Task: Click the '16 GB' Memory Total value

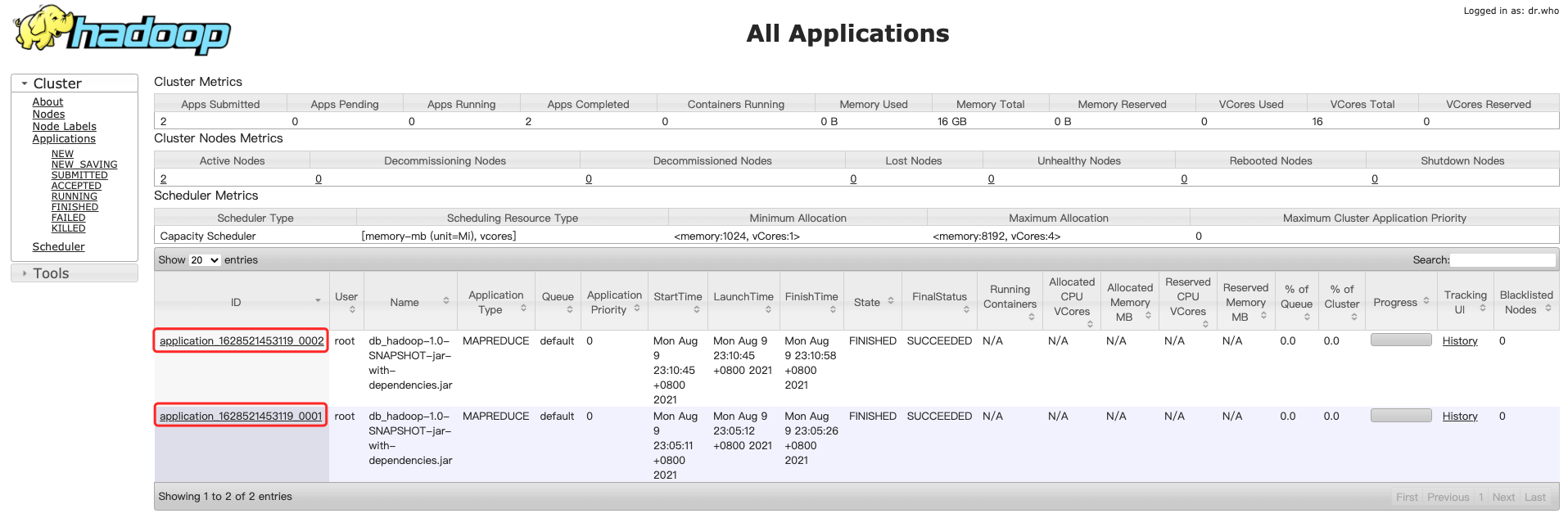Action: [952, 122]
